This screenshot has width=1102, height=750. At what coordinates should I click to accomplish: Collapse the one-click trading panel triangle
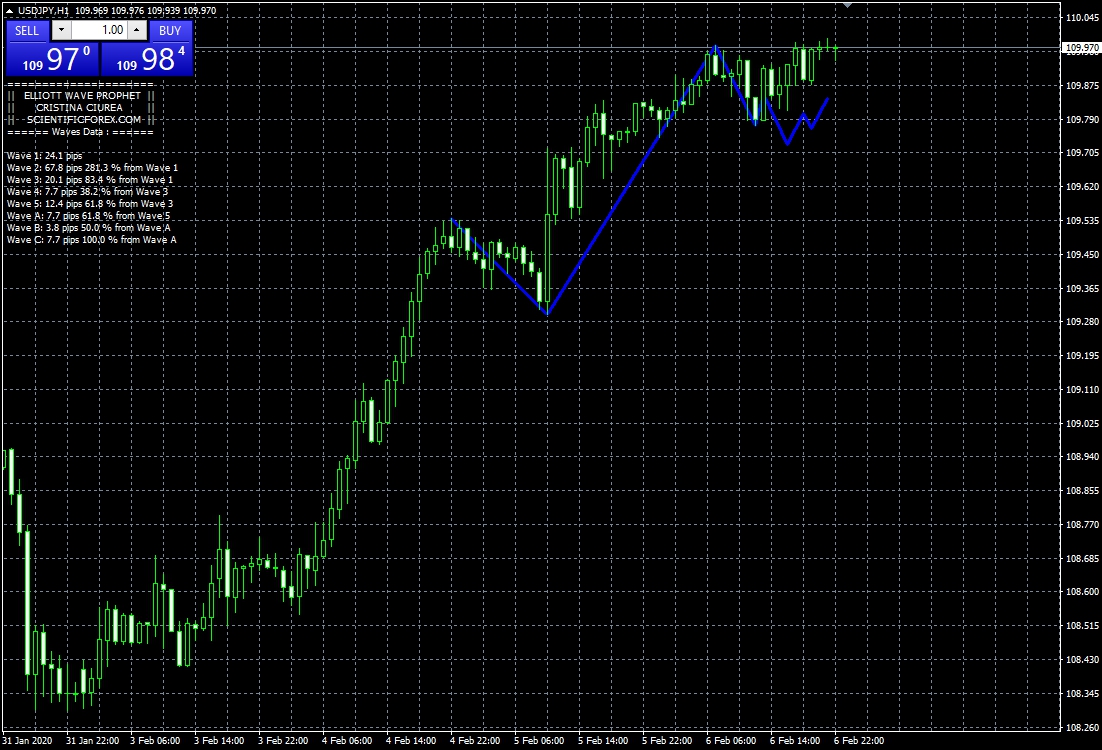click(9, 11)
